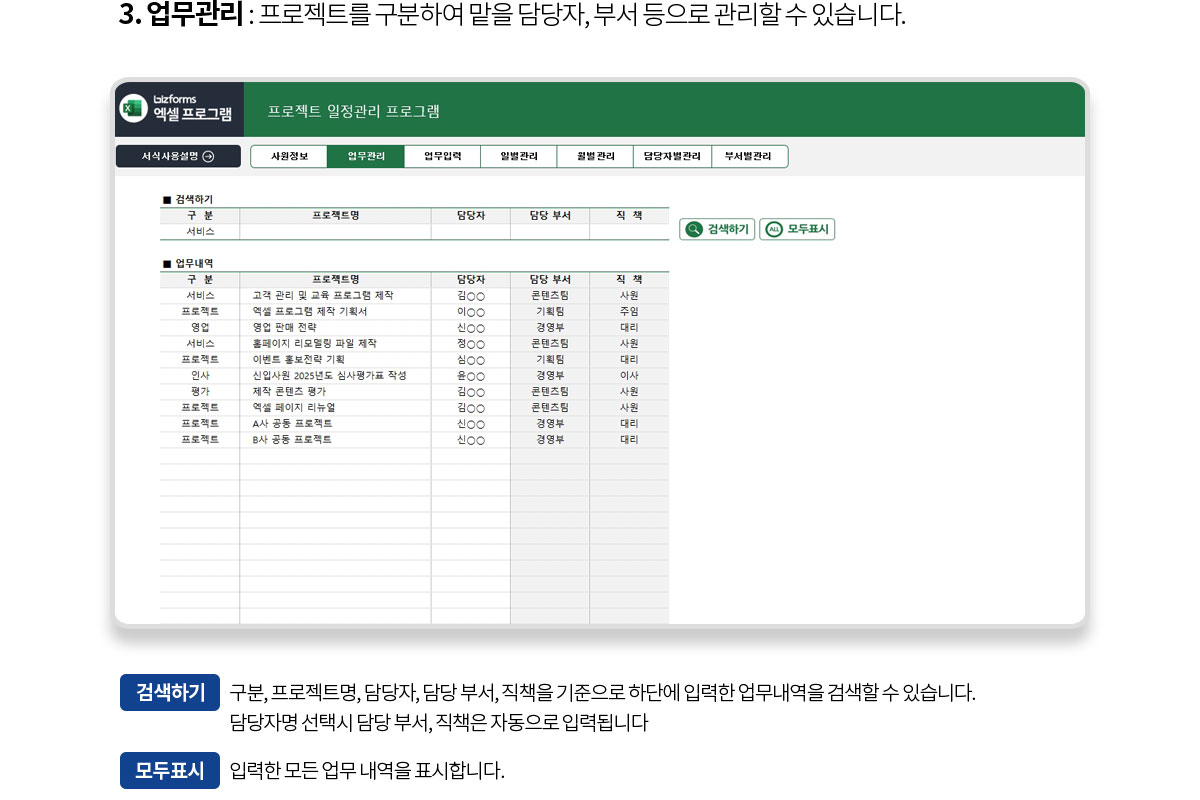Switch to the 사원정보 tab
The height and width of the screenshot is (800, 1200).
click(288, 157)
